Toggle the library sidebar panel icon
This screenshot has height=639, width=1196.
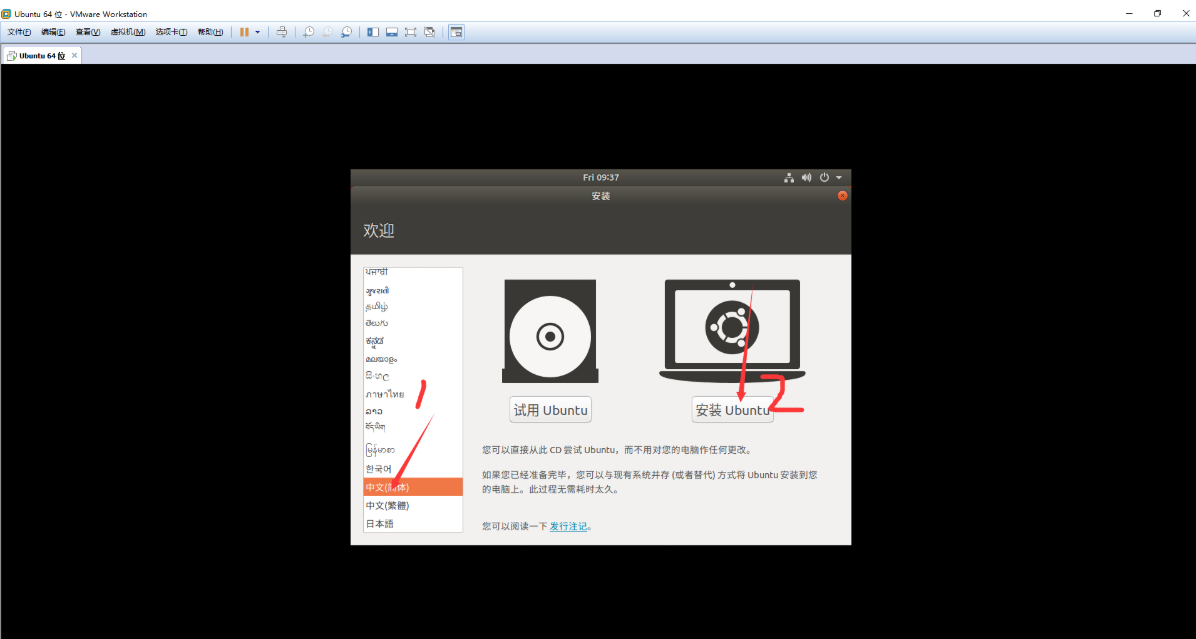coord(373,32)
